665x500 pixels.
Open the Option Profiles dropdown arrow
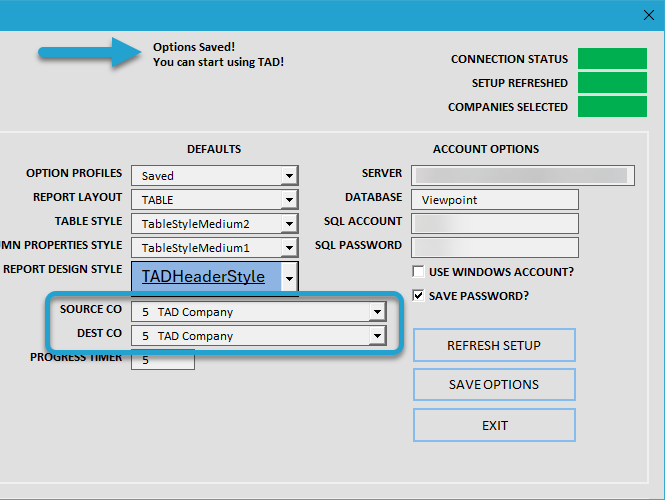(x=289, y=176)
